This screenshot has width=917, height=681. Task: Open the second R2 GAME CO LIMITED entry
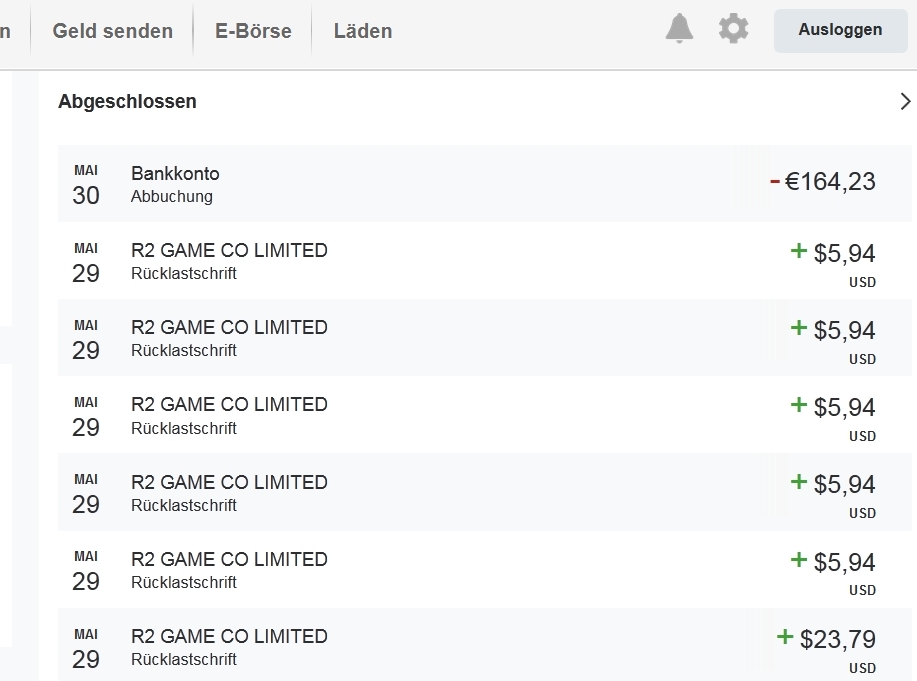[229, 328]
